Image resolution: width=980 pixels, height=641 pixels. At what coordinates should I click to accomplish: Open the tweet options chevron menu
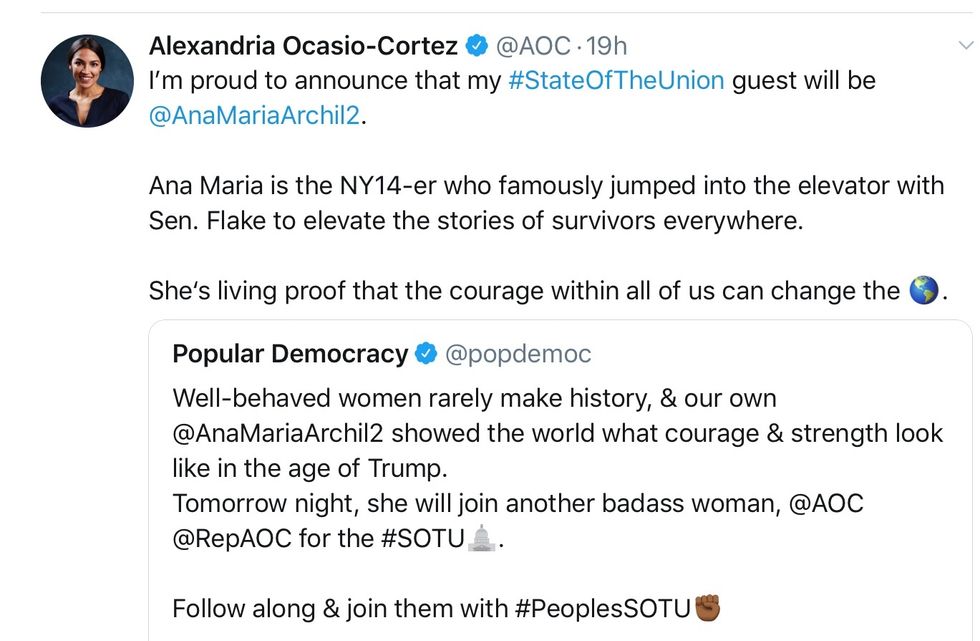point(965,45)
